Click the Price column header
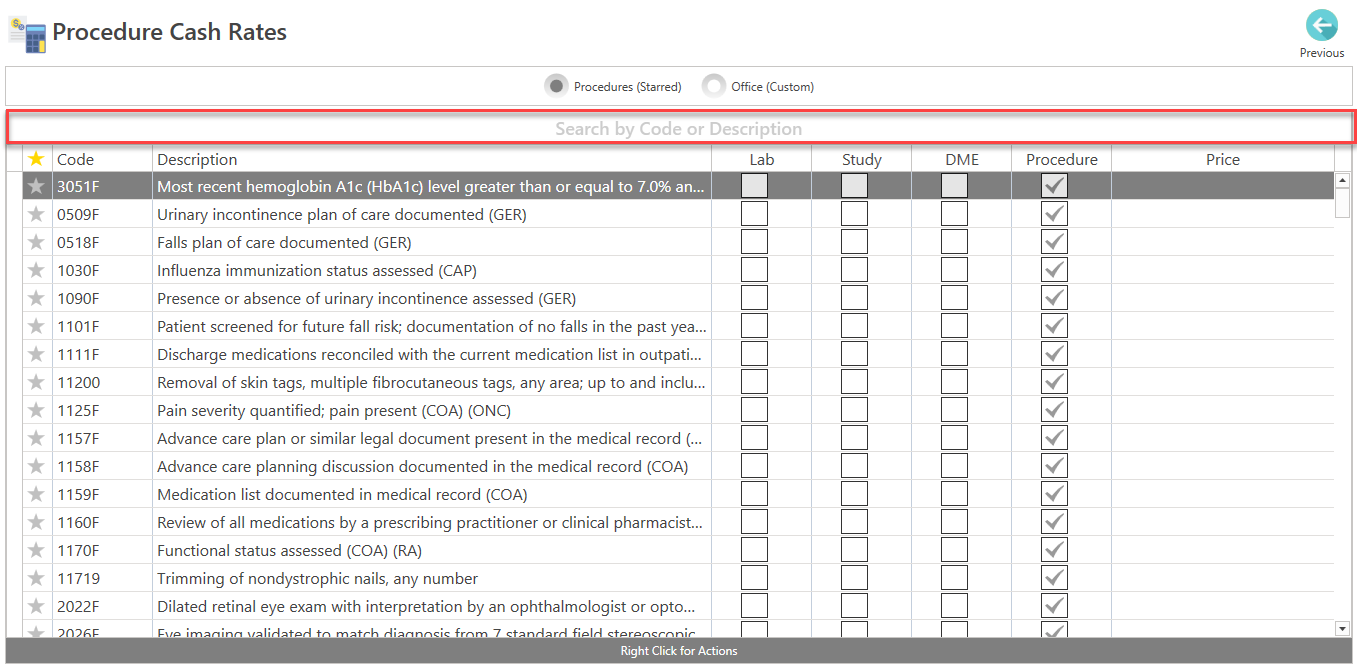 1223,159
